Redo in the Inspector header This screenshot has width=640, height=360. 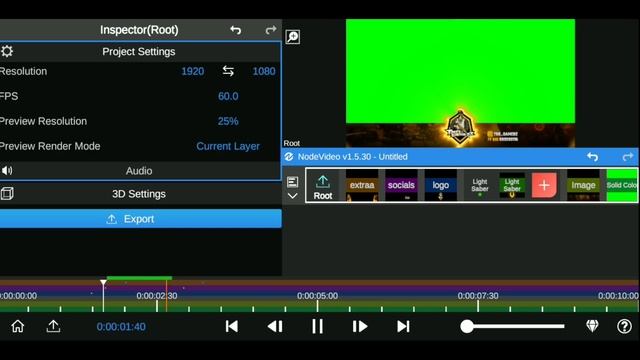271,30
